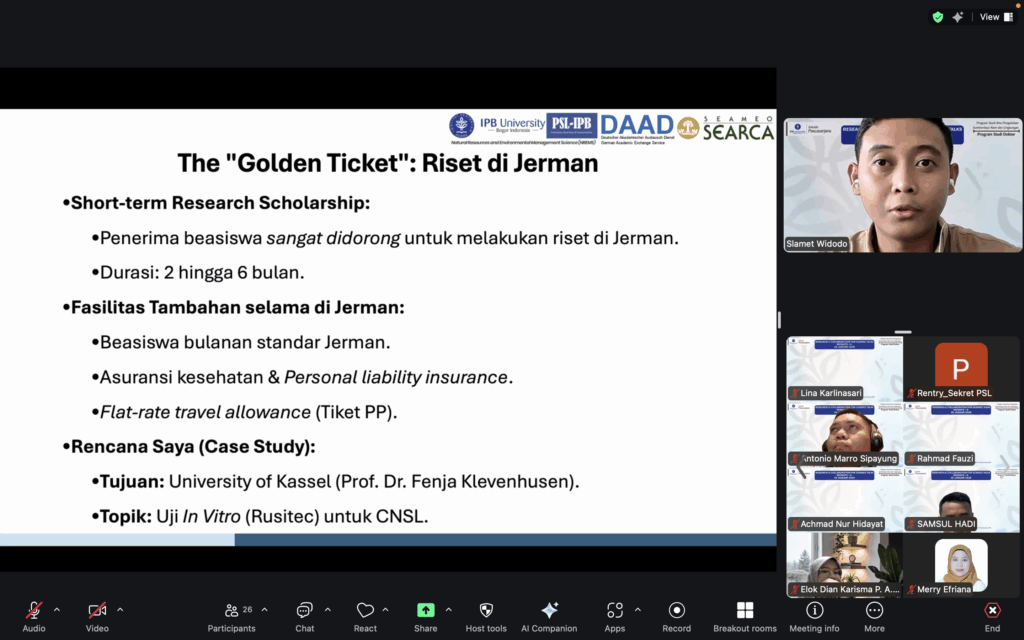1024x640 pixels.
Task: Open the Participants panel
Action: click(232, 611)
